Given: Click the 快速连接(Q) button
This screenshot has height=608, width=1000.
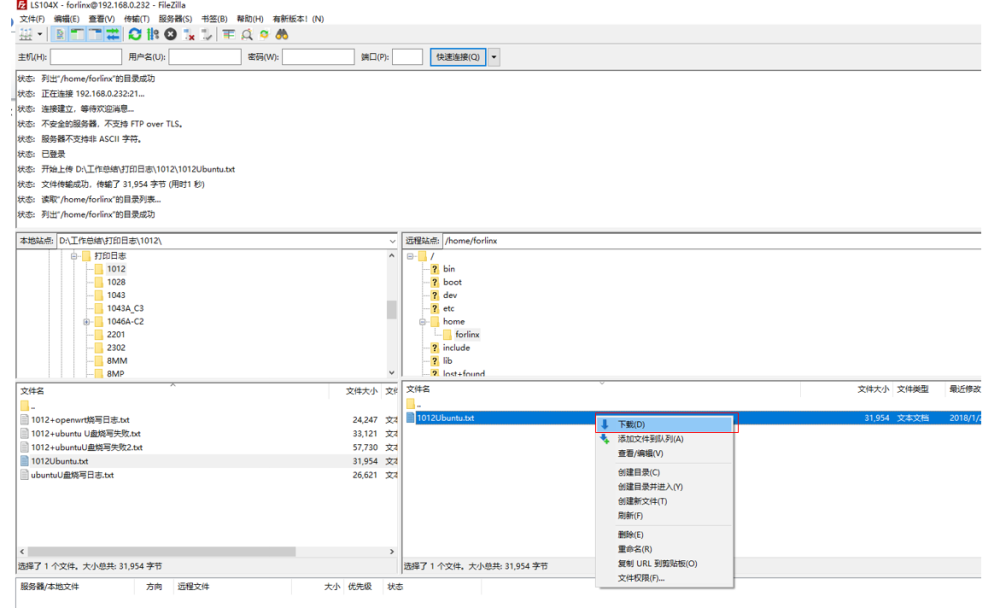Looking at the screenshot, I should pyautogui.click(x=458, y=57).
